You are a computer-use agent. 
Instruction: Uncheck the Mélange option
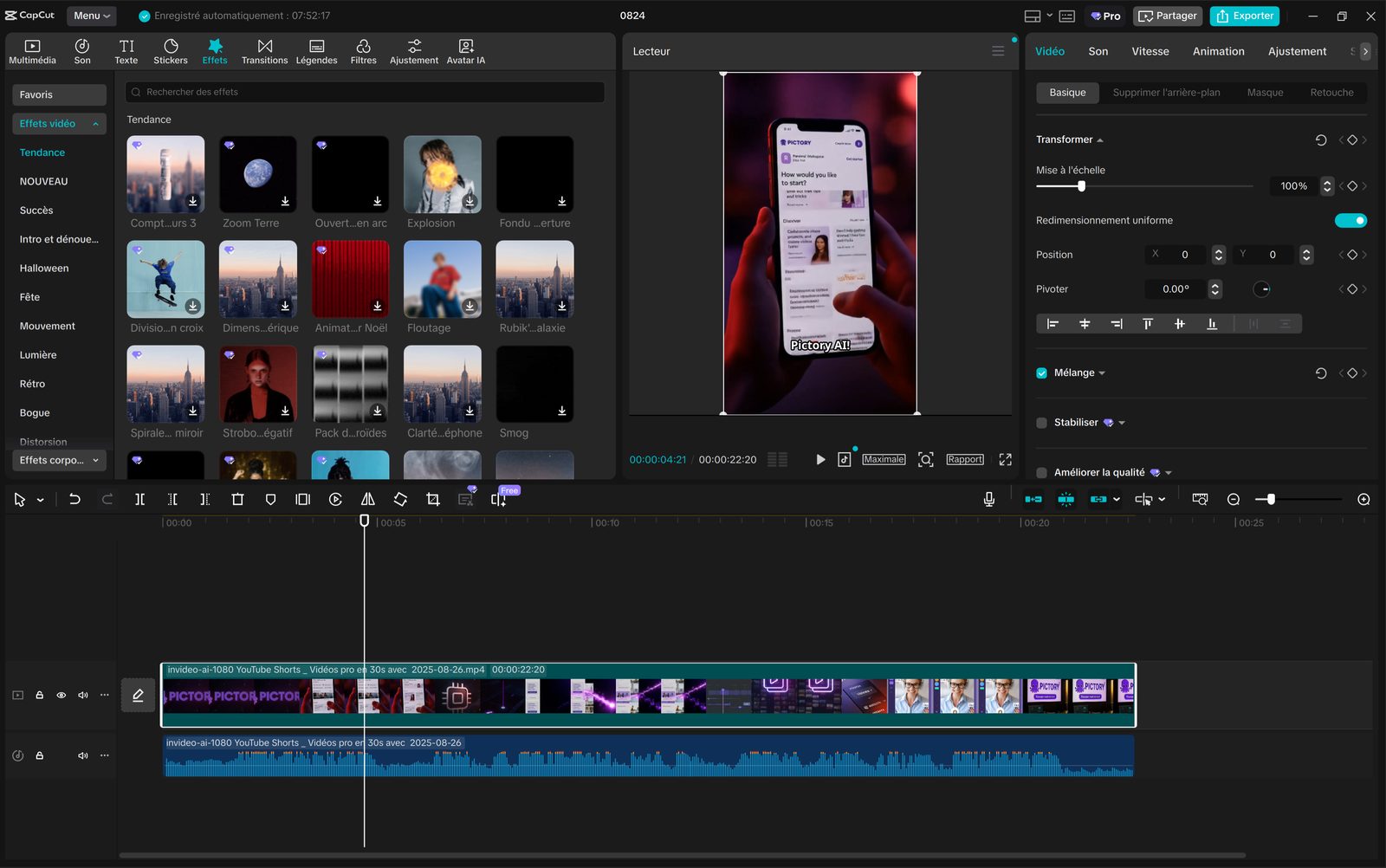click(1040, 372)
